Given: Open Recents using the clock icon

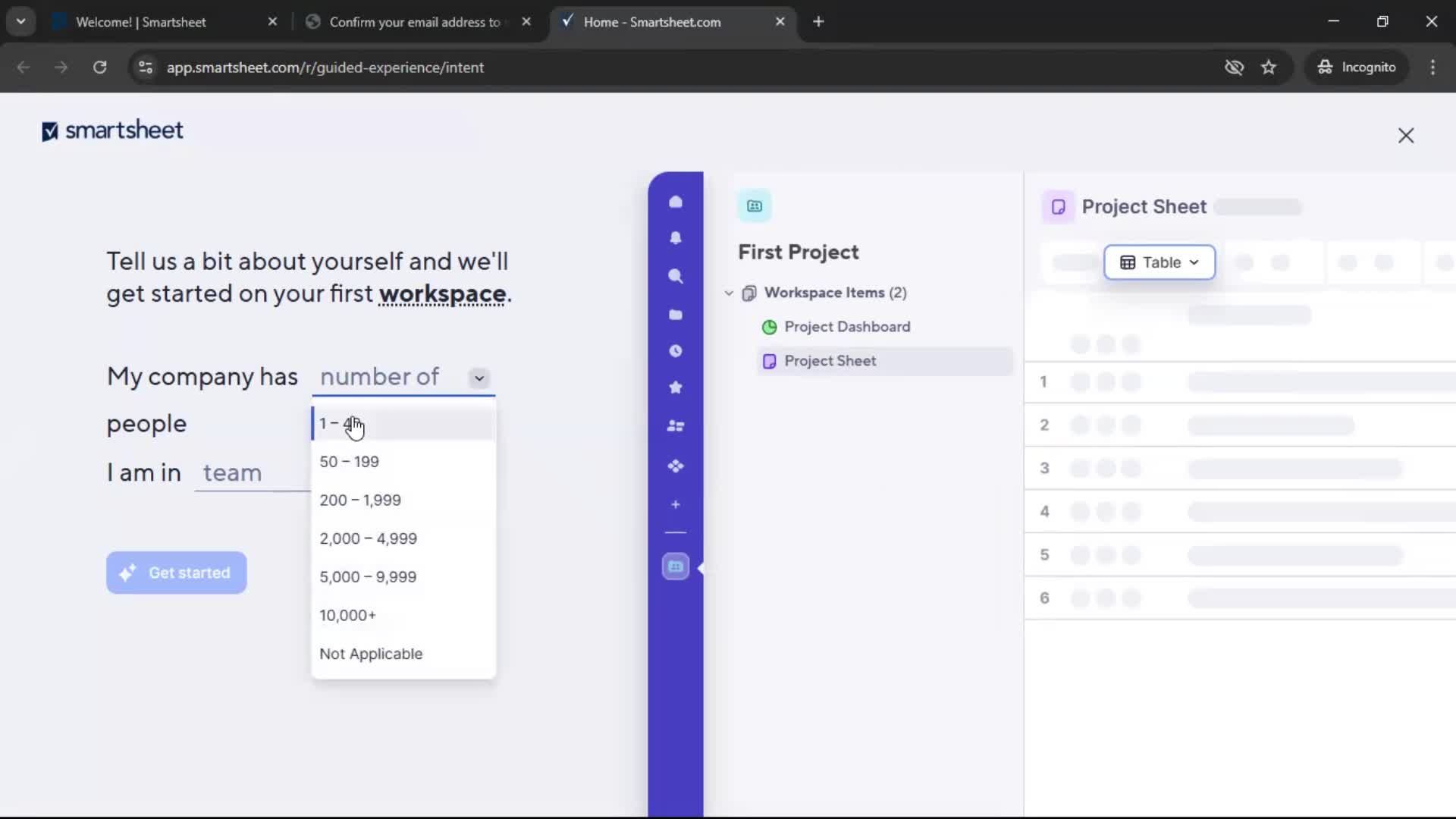Looking at the screenshot, I should tap(675, 350).
